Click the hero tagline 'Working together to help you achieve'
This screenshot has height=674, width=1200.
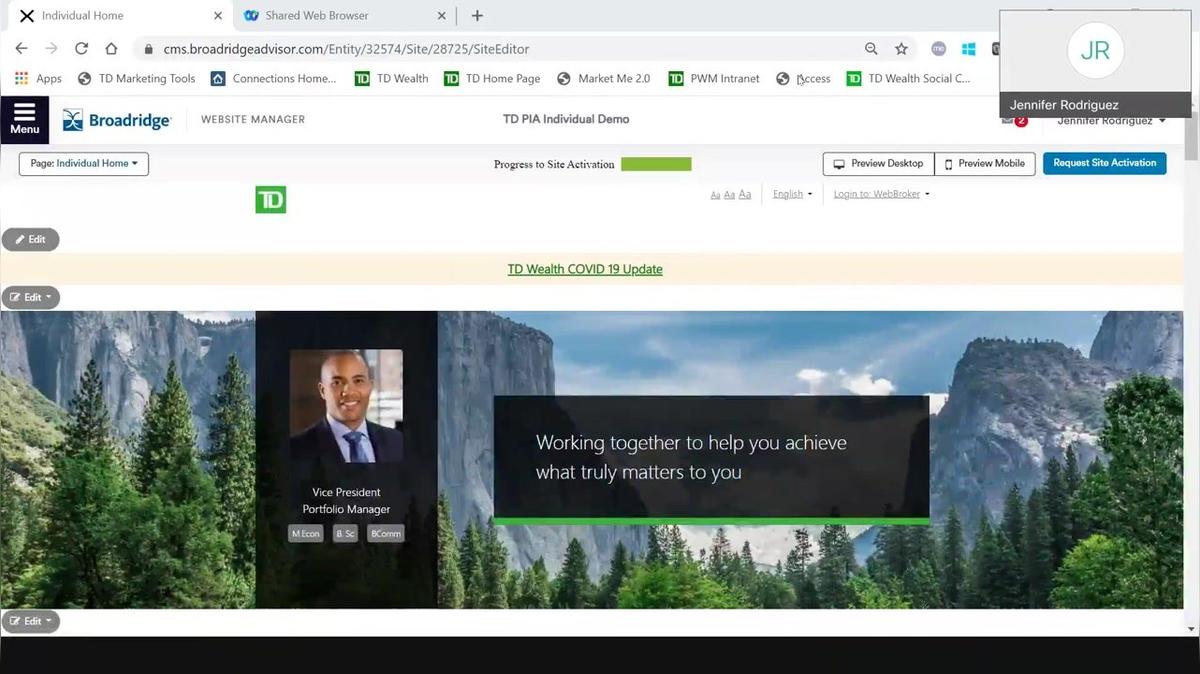click(691, 443)
